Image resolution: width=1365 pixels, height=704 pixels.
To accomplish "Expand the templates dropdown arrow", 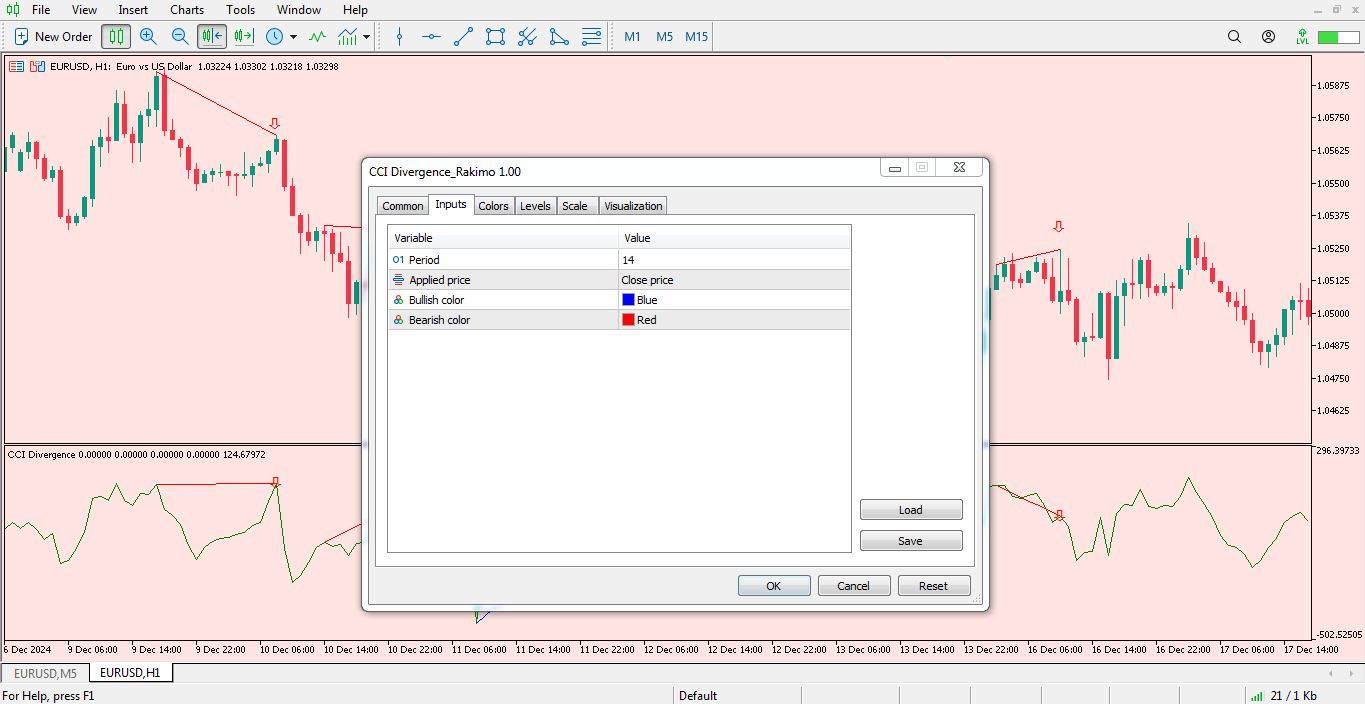I will [367, 37].
